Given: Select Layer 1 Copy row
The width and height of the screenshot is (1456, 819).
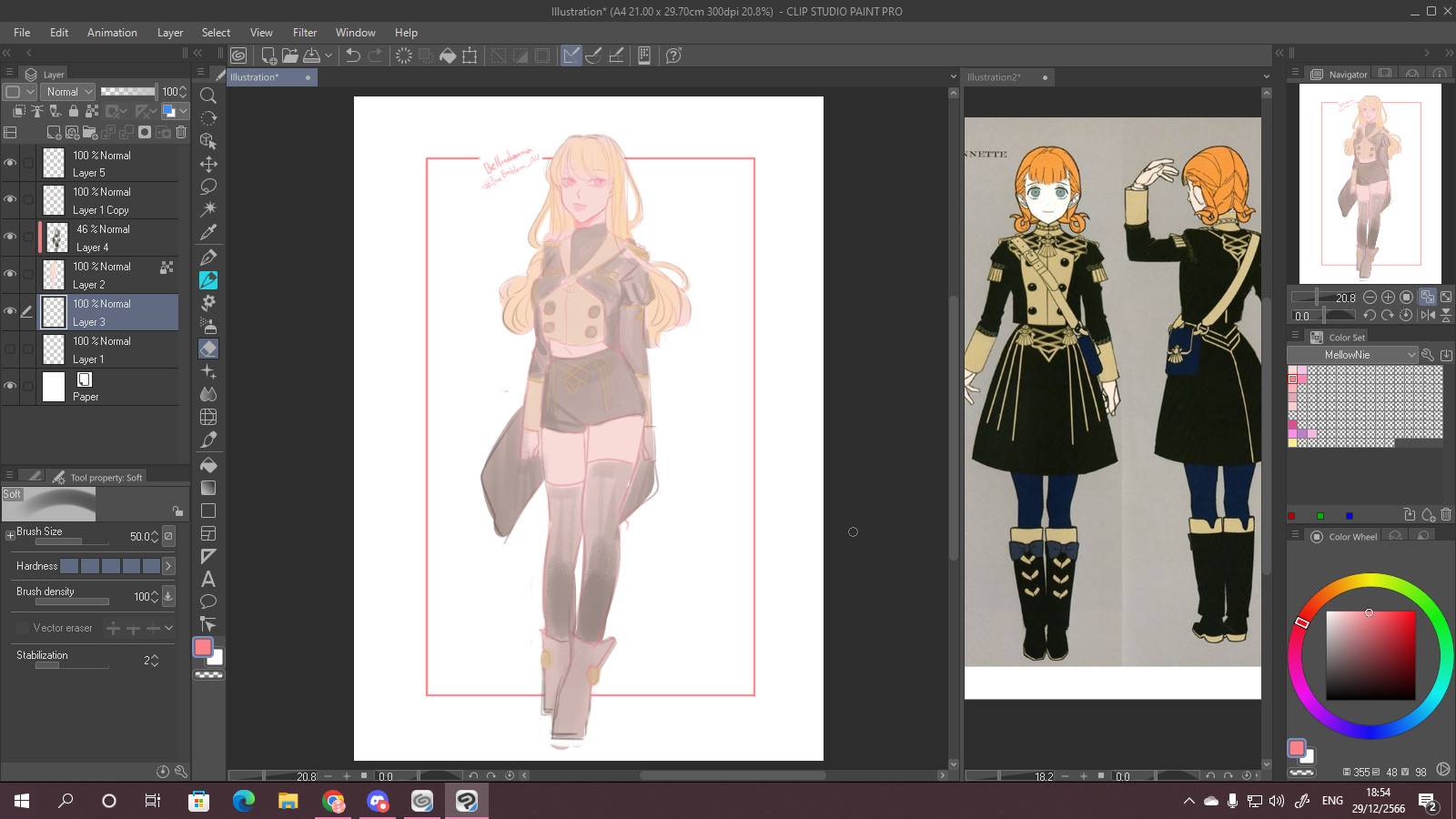Looking at the screenshot, I should 108,200.
